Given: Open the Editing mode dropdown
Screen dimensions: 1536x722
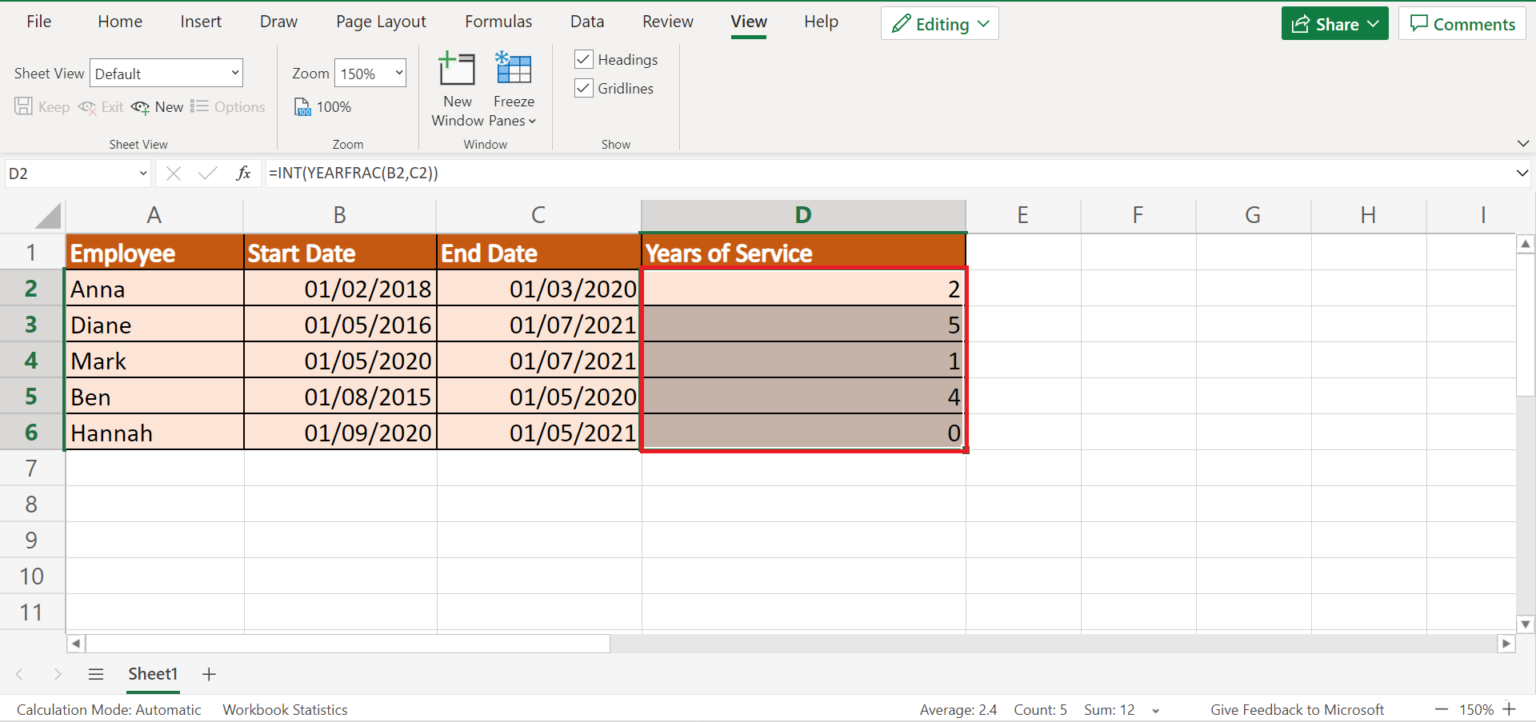Looking at the screenshot, I should coord(939,22).
